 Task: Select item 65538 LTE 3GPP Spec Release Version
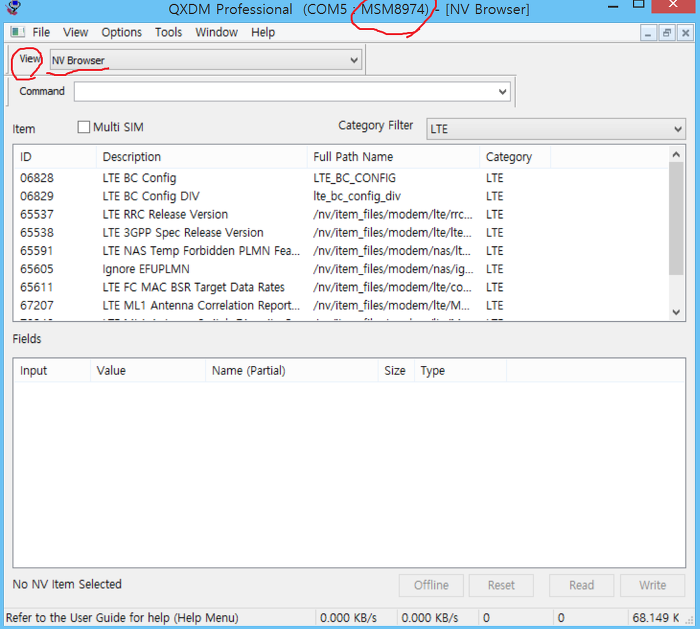coord(341,233)
